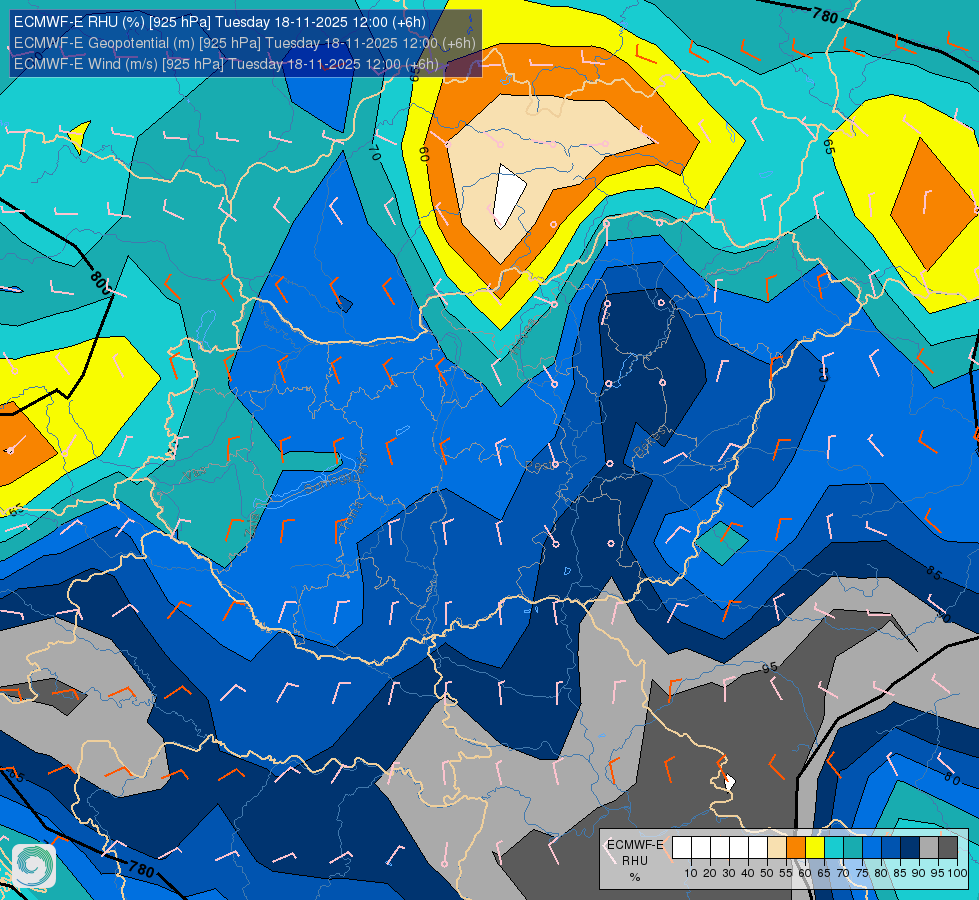The image size is (979, 900).
Task: Click the white dry-air patch inside the beige area
Action: (x=509, y=195)
